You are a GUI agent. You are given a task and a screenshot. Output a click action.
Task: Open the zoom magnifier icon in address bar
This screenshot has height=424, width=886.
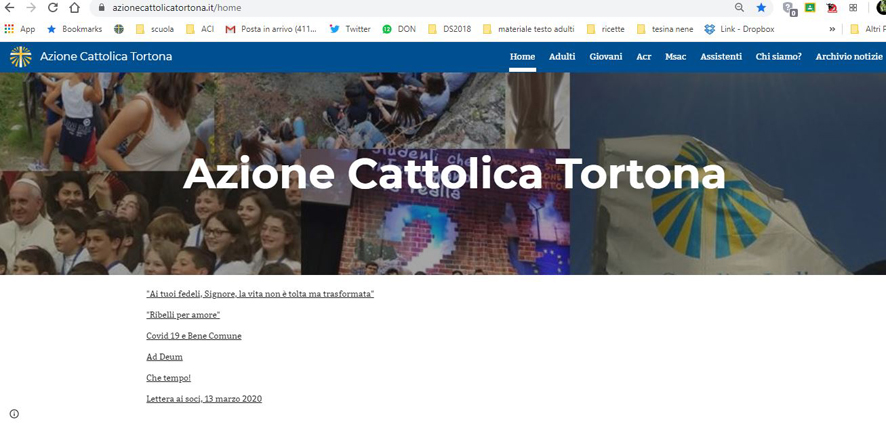click(739, 7)
